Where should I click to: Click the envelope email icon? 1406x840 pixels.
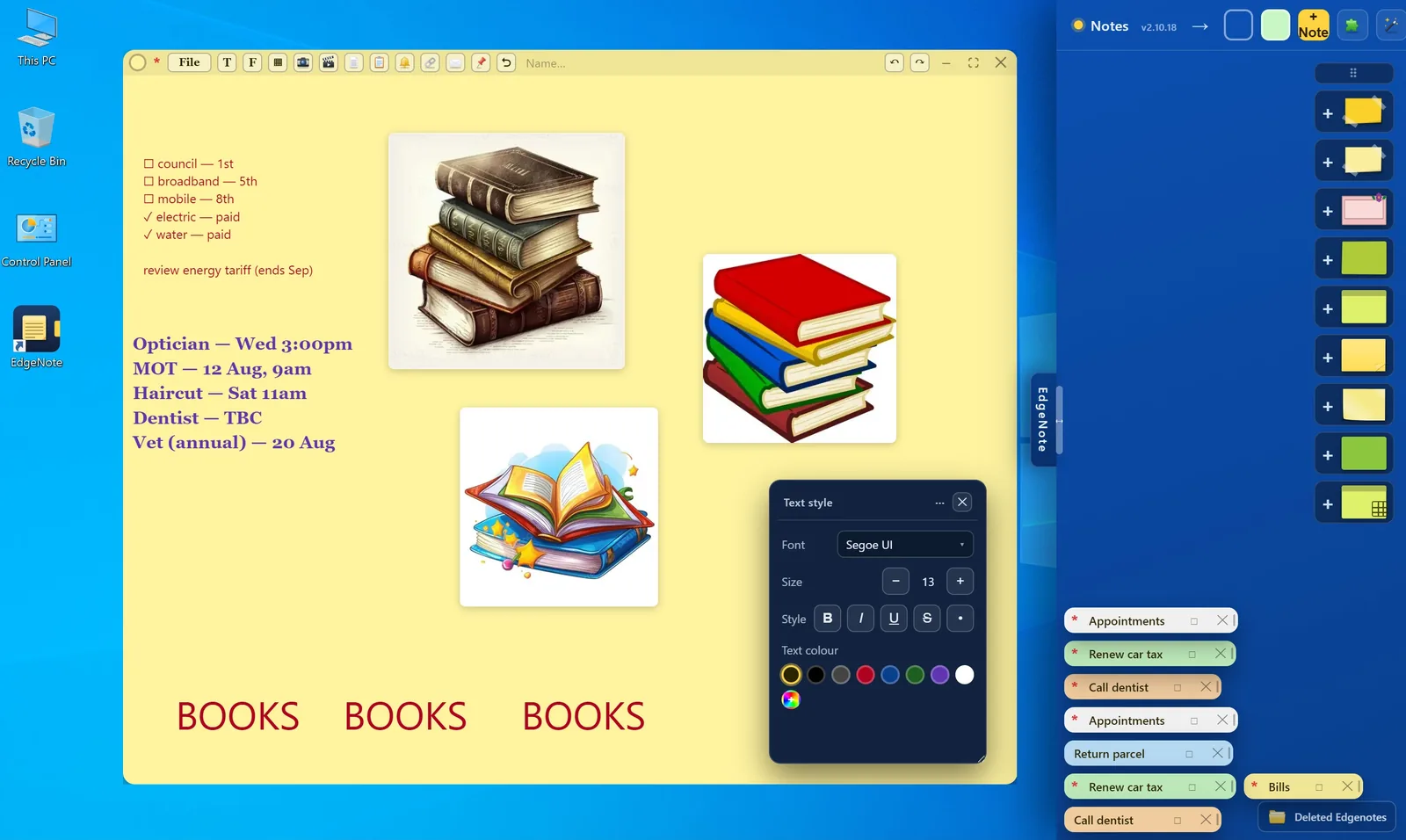coord(455,62)
